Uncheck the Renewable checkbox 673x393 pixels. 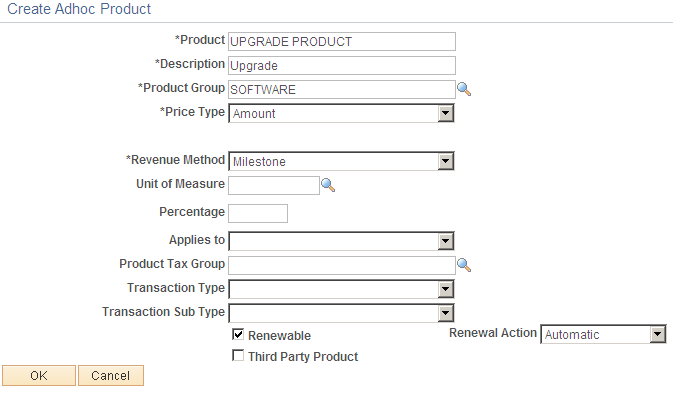point(238,334)
